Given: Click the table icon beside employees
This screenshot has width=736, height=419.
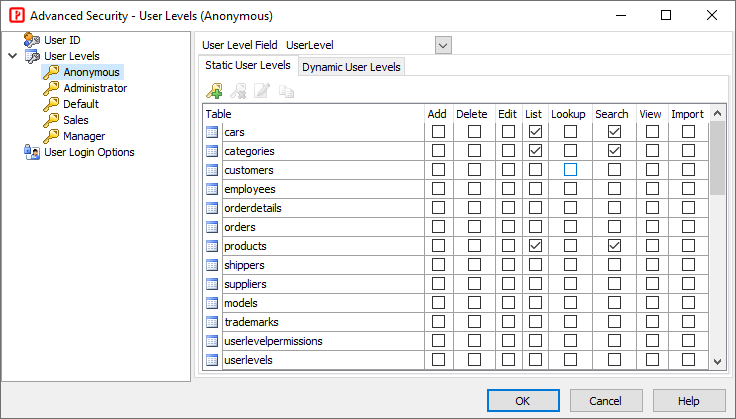Looking at the screenshot, I should point(212,189).
